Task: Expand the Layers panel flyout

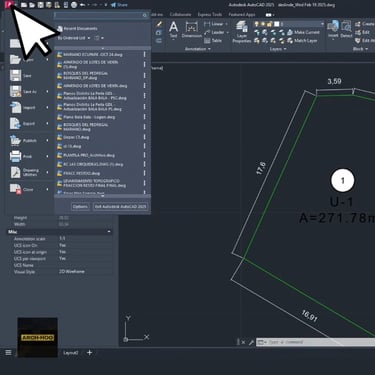Action: 278,49
